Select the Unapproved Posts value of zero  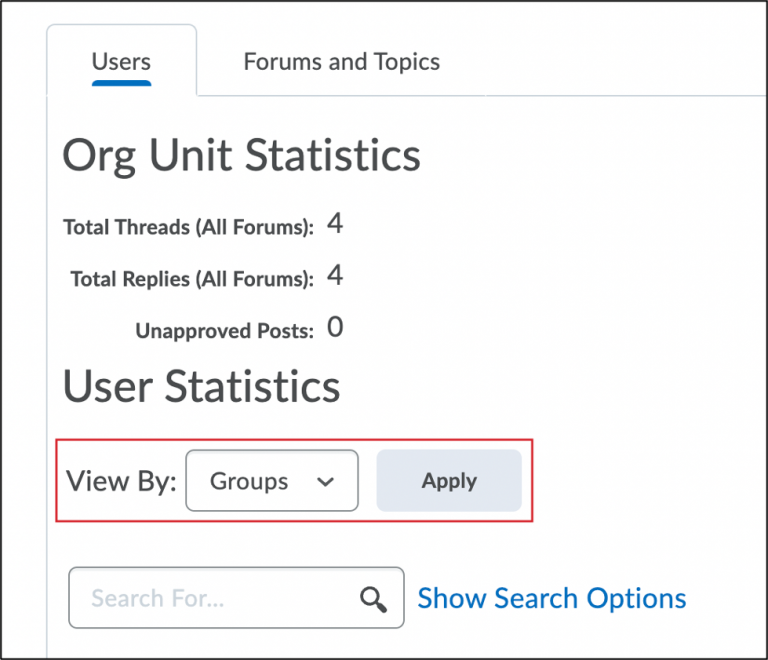[335, 328]
